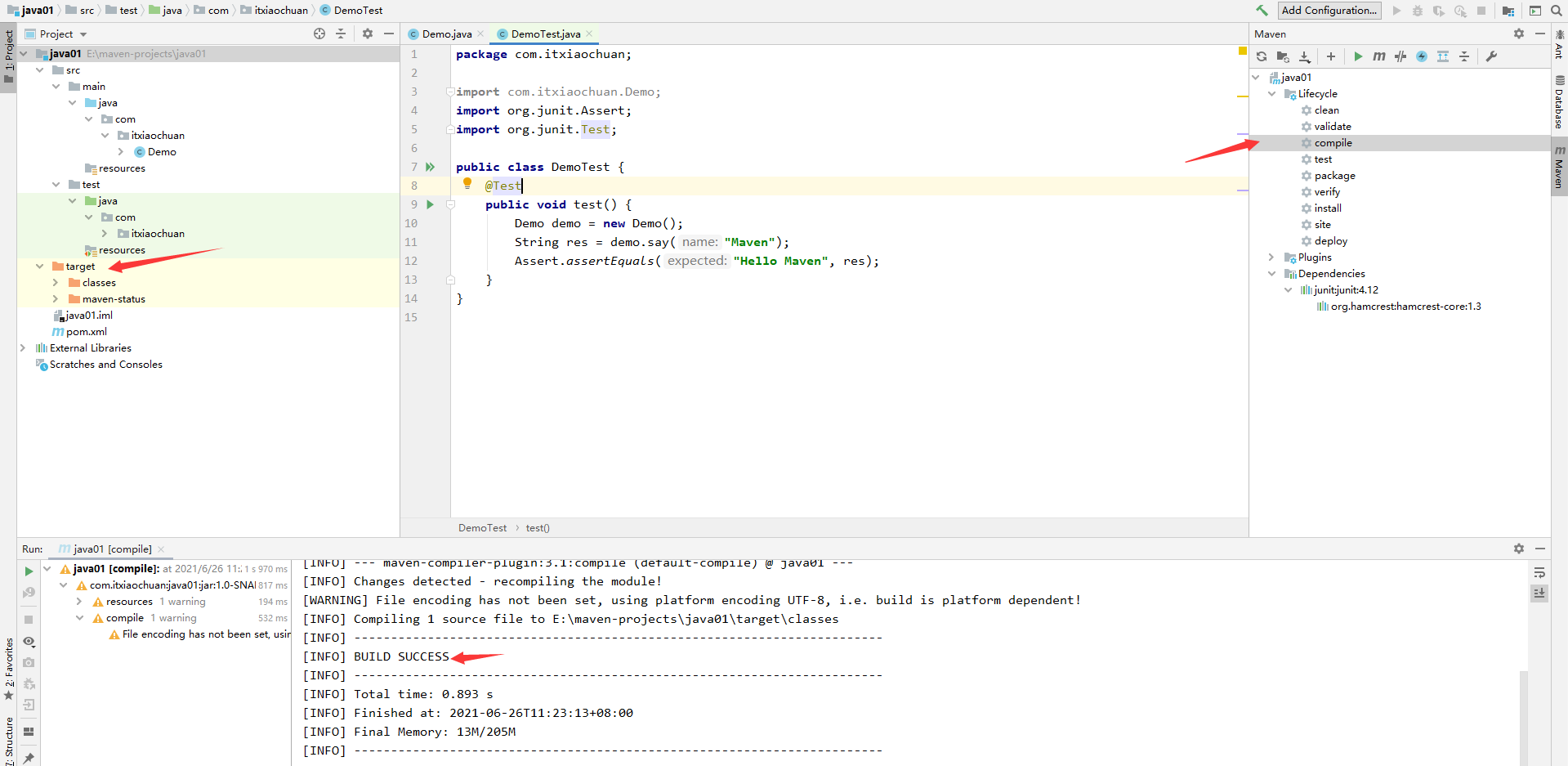Download sources and documentation icon
The height and width of the screenshot is (766, 1568).
click(1305, 56)
